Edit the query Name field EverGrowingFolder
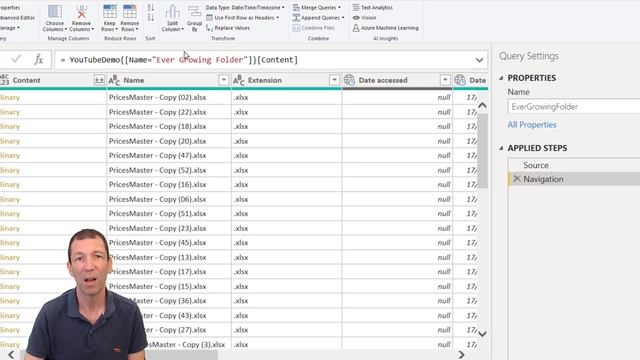The height and width of the screenshot is (360, 640). [x=573, y=107]
